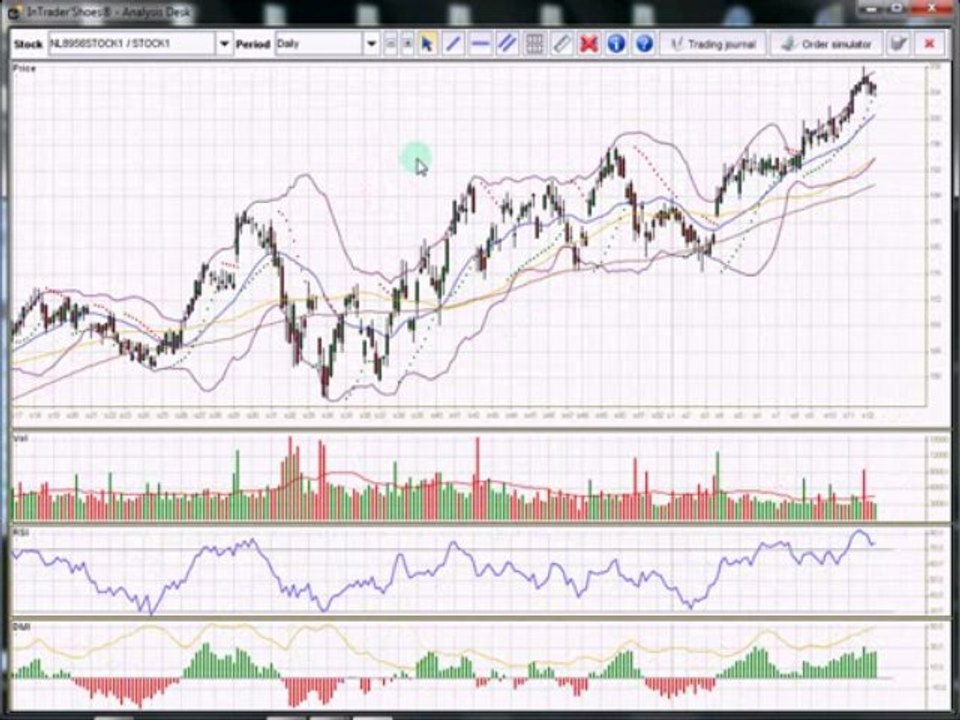Open the Trading journal

[713, 44]
